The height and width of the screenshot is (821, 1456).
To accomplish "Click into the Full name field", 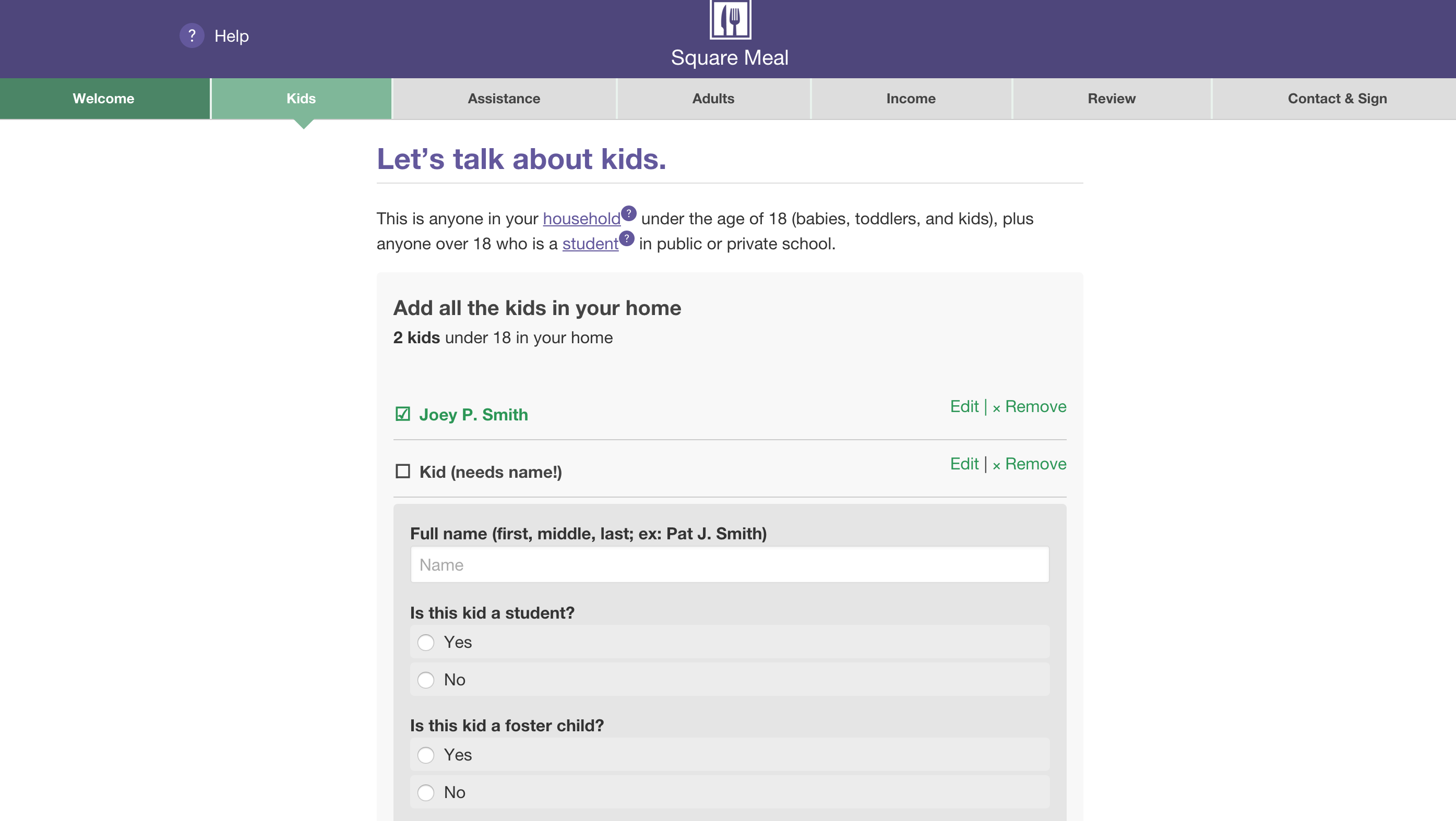I will (729, 564).
